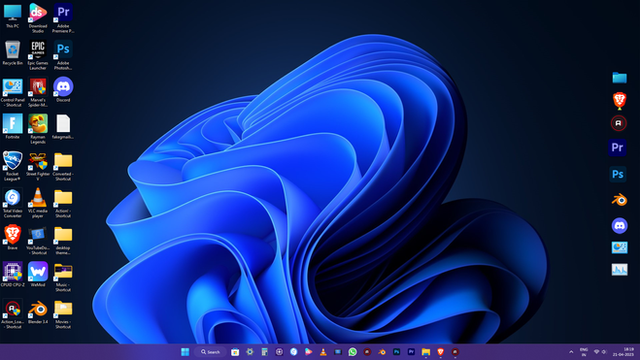Open VLC cone icon on taskbar
Screen dimensions: 640x360
(x=323, y=352)
